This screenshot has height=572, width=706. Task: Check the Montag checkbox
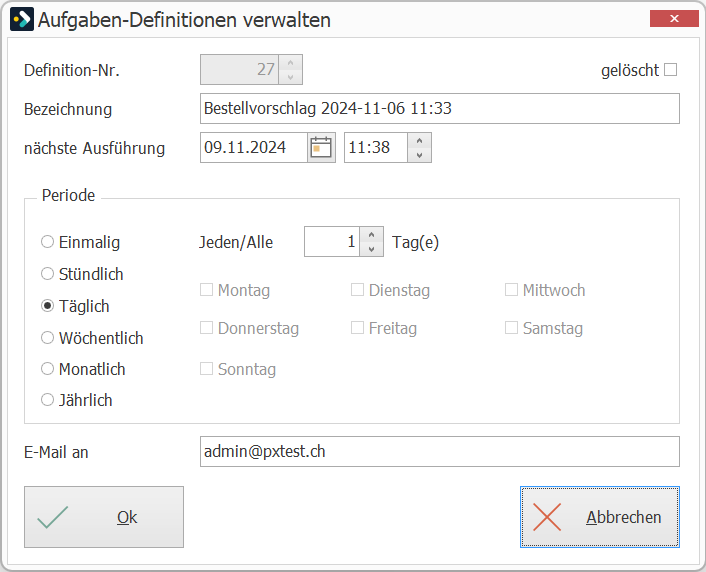[x=206, y=290]
